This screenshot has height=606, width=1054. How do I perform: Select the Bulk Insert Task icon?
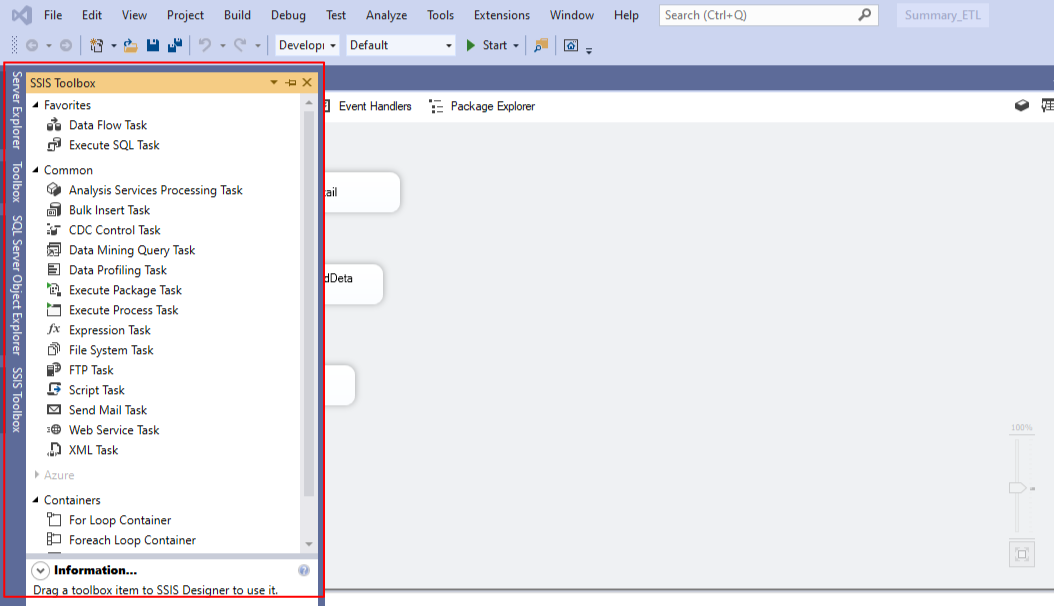pyautogui.click(x=54, y=210)
